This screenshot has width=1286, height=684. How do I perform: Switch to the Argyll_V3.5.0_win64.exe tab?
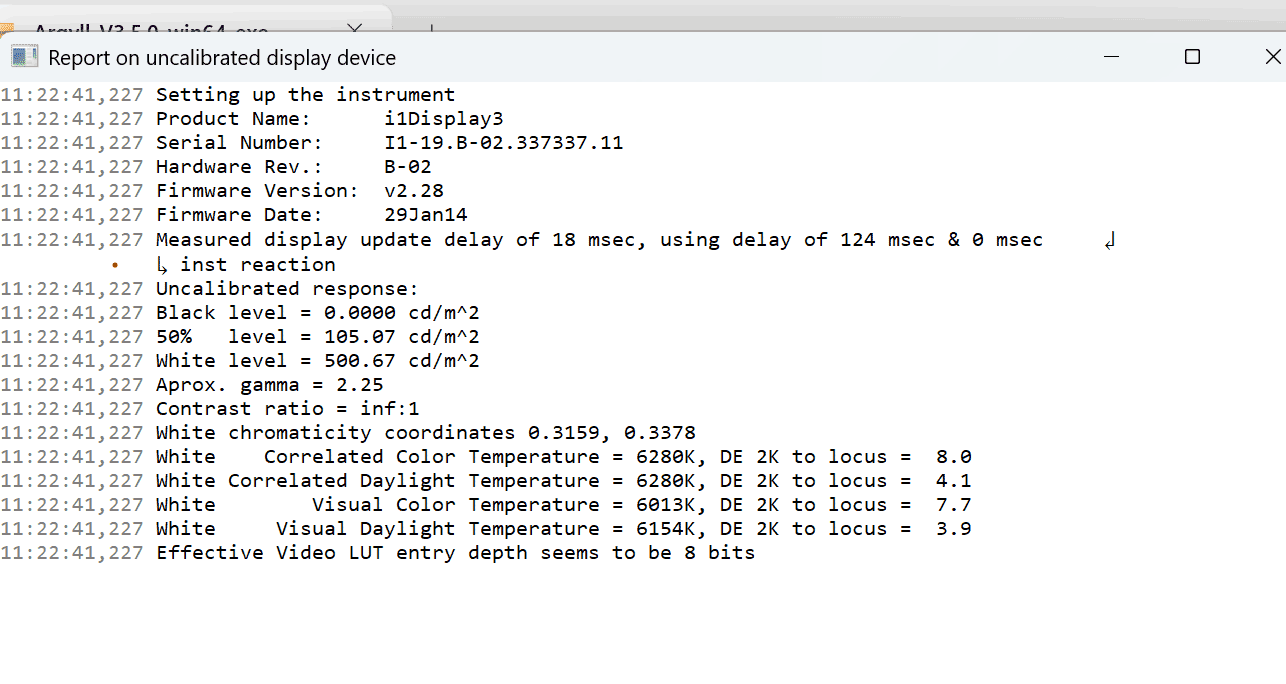(150, 30)
